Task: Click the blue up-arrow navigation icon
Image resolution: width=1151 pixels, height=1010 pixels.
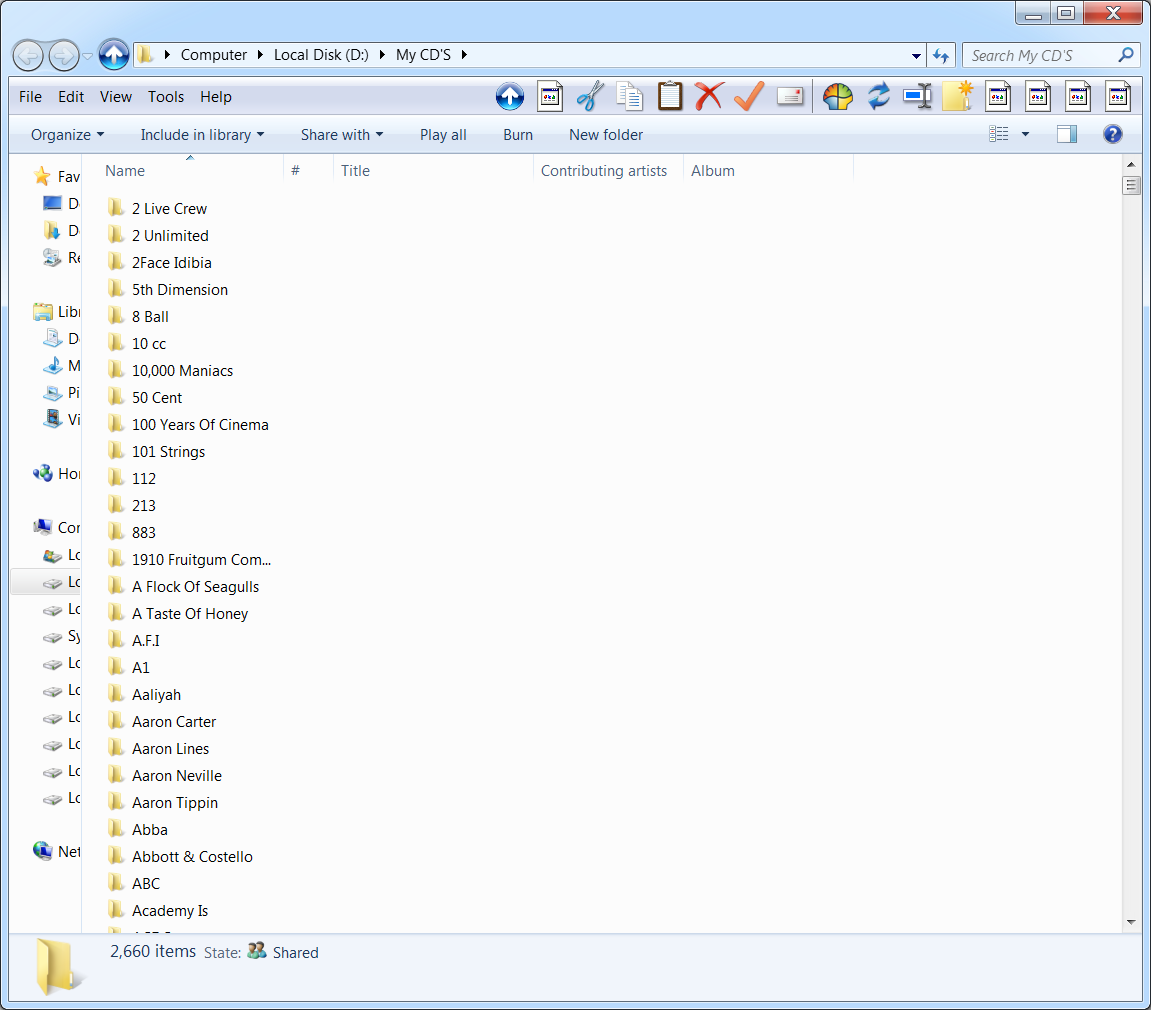Action: click(x=509, y=96)
